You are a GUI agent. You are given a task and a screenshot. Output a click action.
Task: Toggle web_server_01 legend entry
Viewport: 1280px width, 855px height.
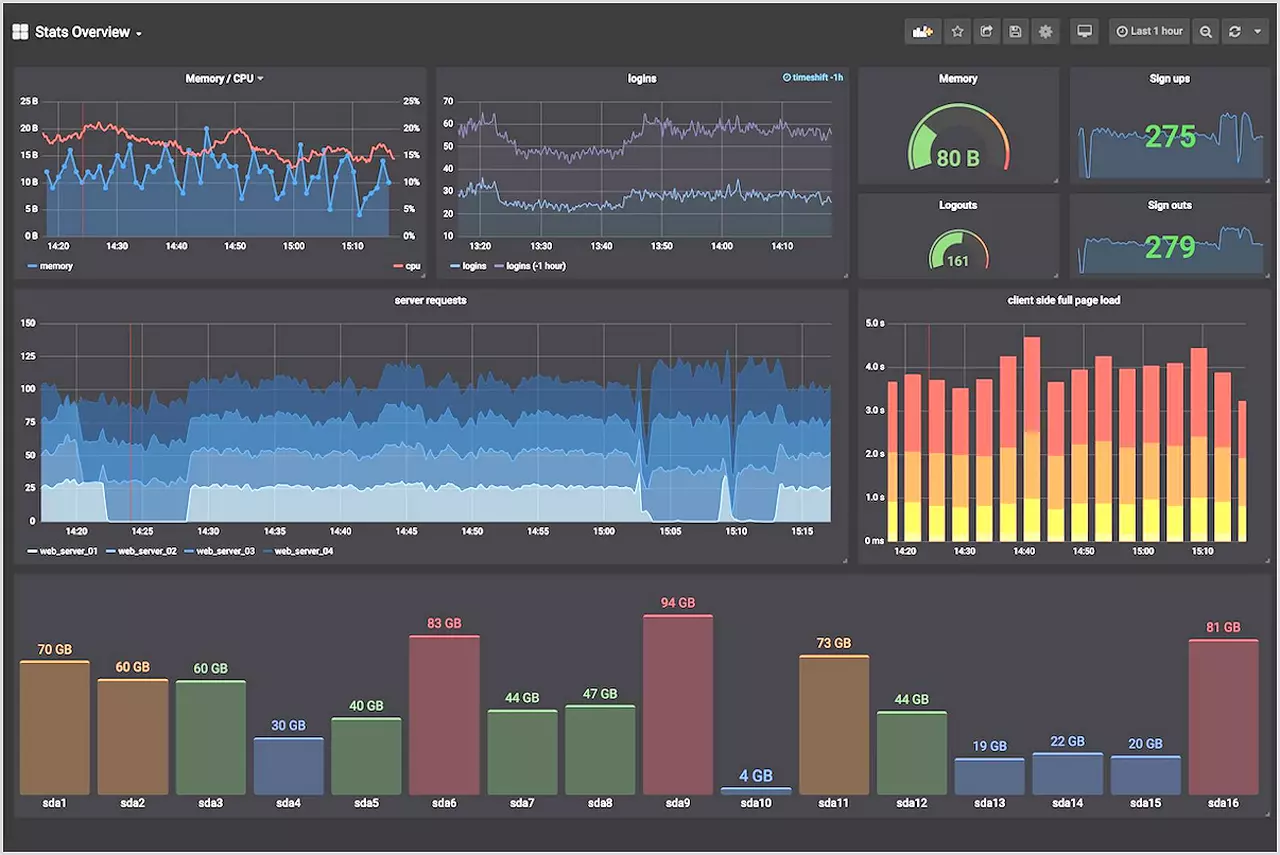pos(62,551)
